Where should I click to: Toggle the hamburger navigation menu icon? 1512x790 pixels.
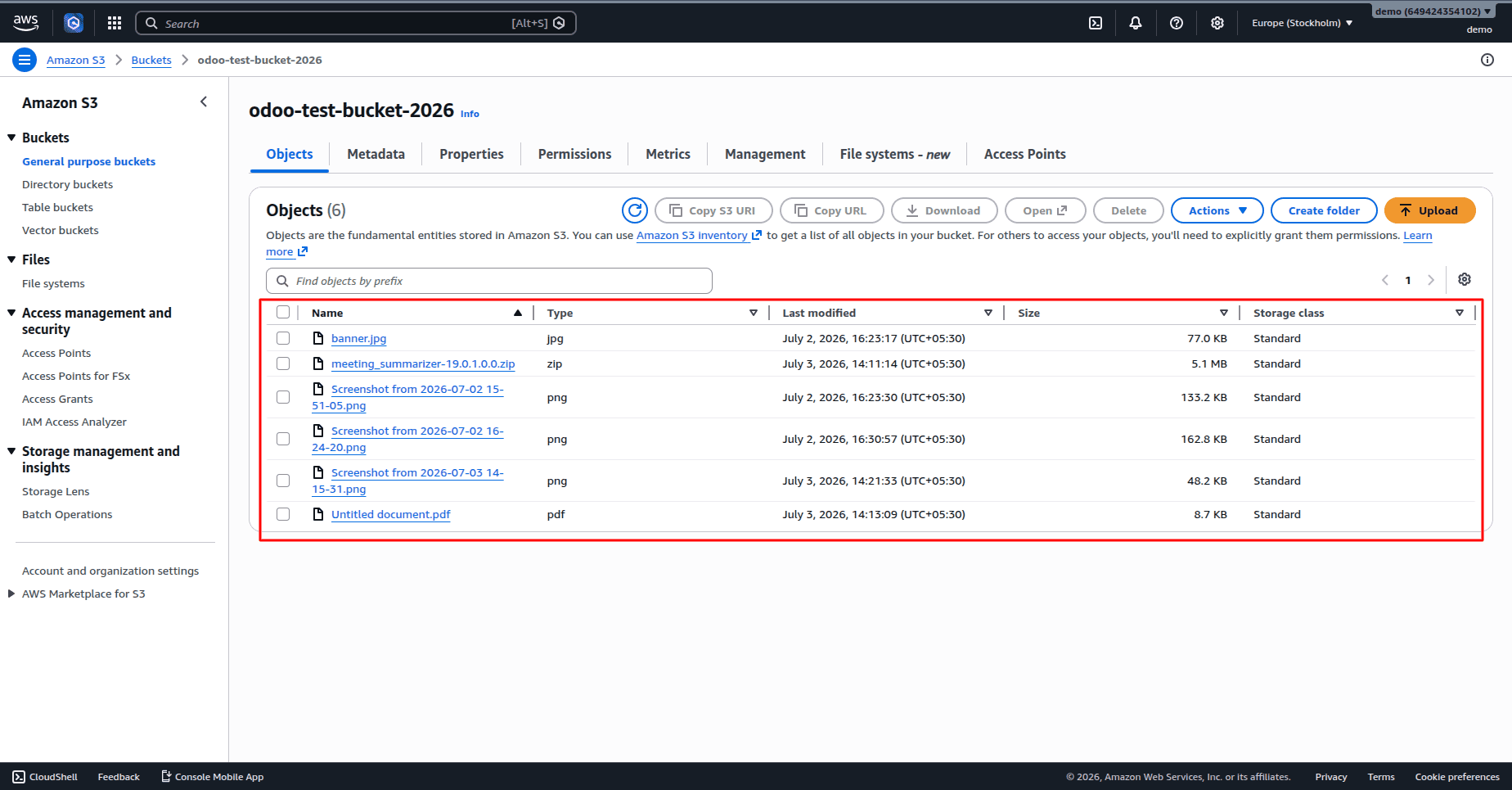coord(25,60)
